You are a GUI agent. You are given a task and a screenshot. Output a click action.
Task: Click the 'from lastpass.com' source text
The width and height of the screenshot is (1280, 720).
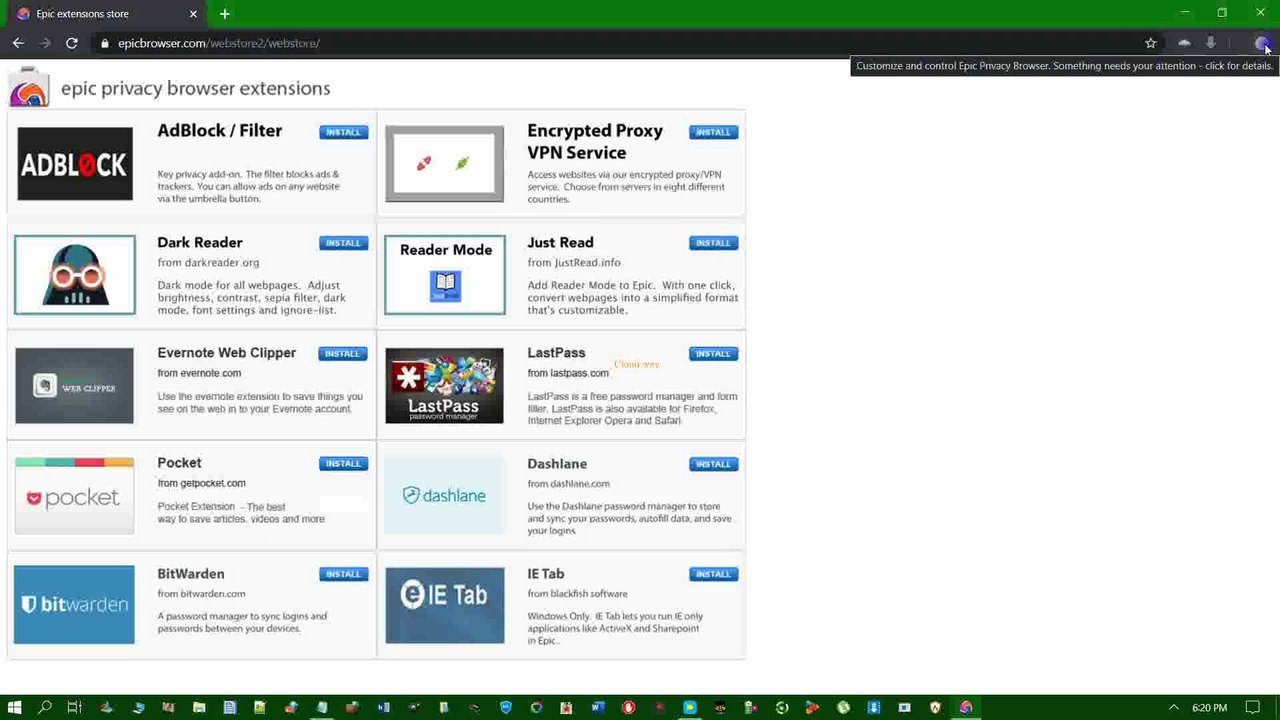pos(568,373)
